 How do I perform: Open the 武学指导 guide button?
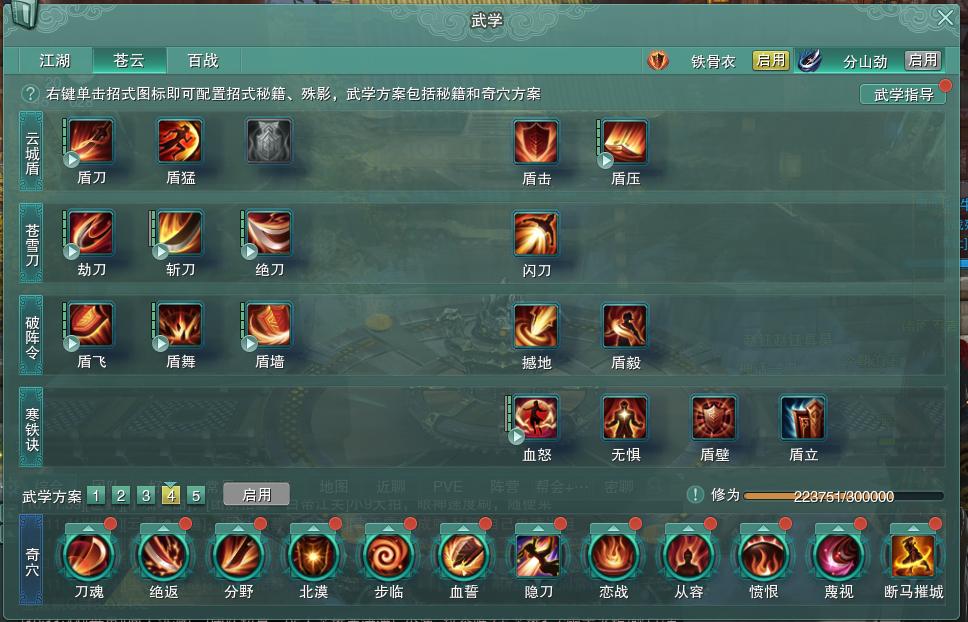[x=903, y=94]
